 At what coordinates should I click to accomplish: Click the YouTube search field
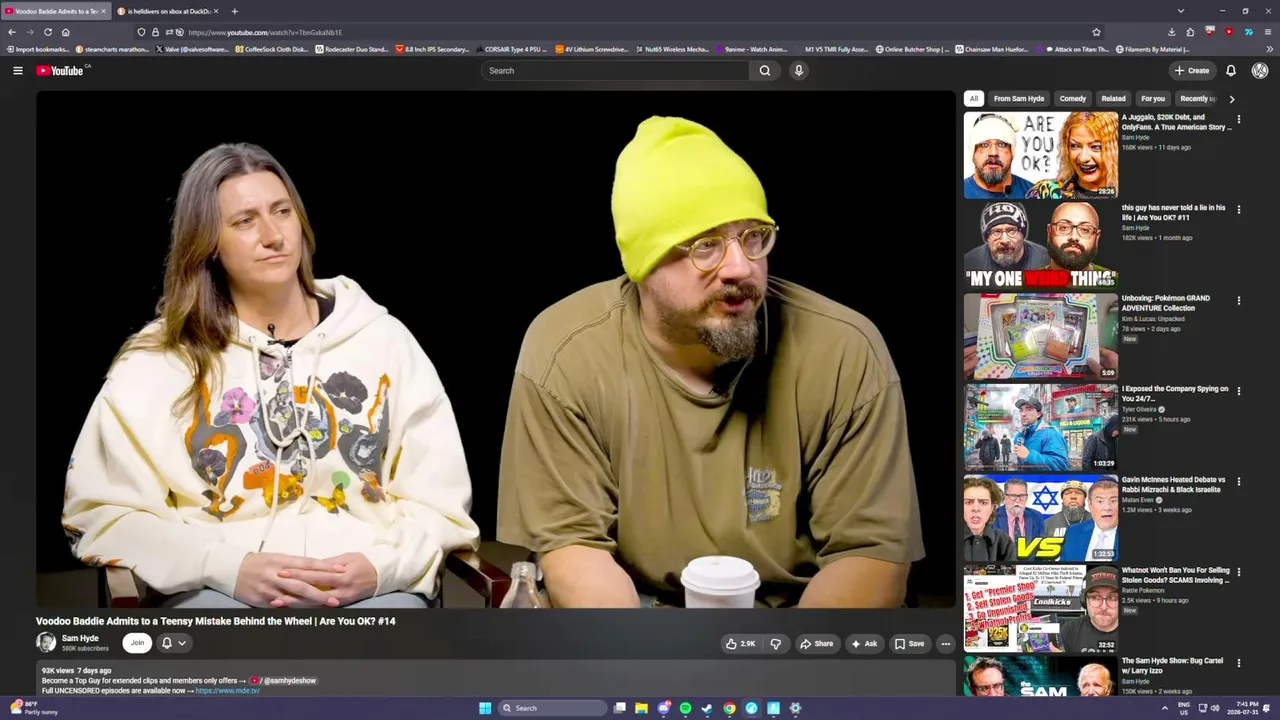tap(615, 70)
